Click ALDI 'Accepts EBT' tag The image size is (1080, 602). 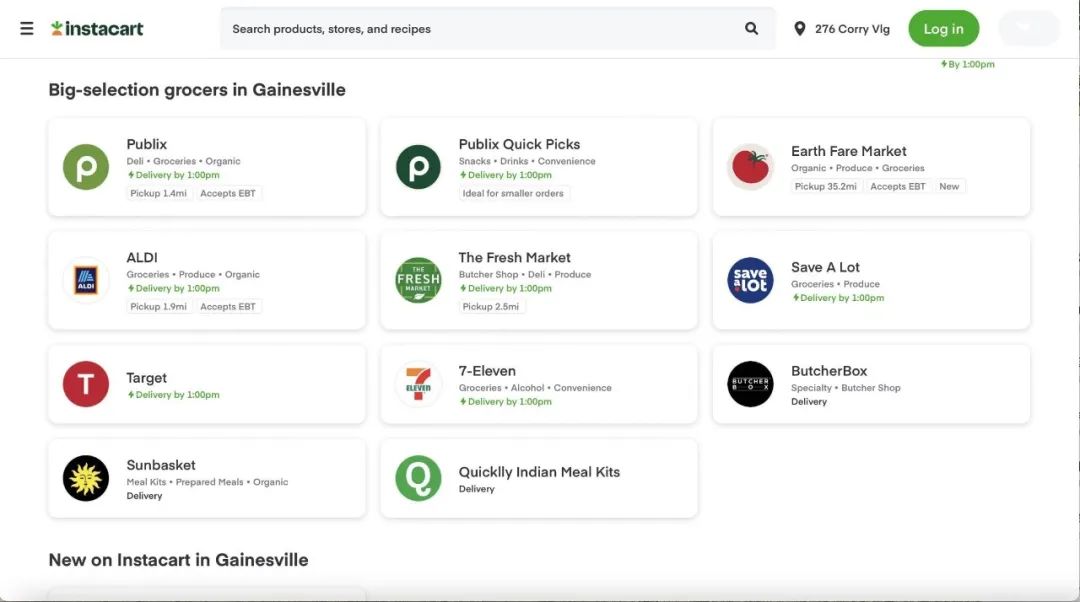click(228, 307)
